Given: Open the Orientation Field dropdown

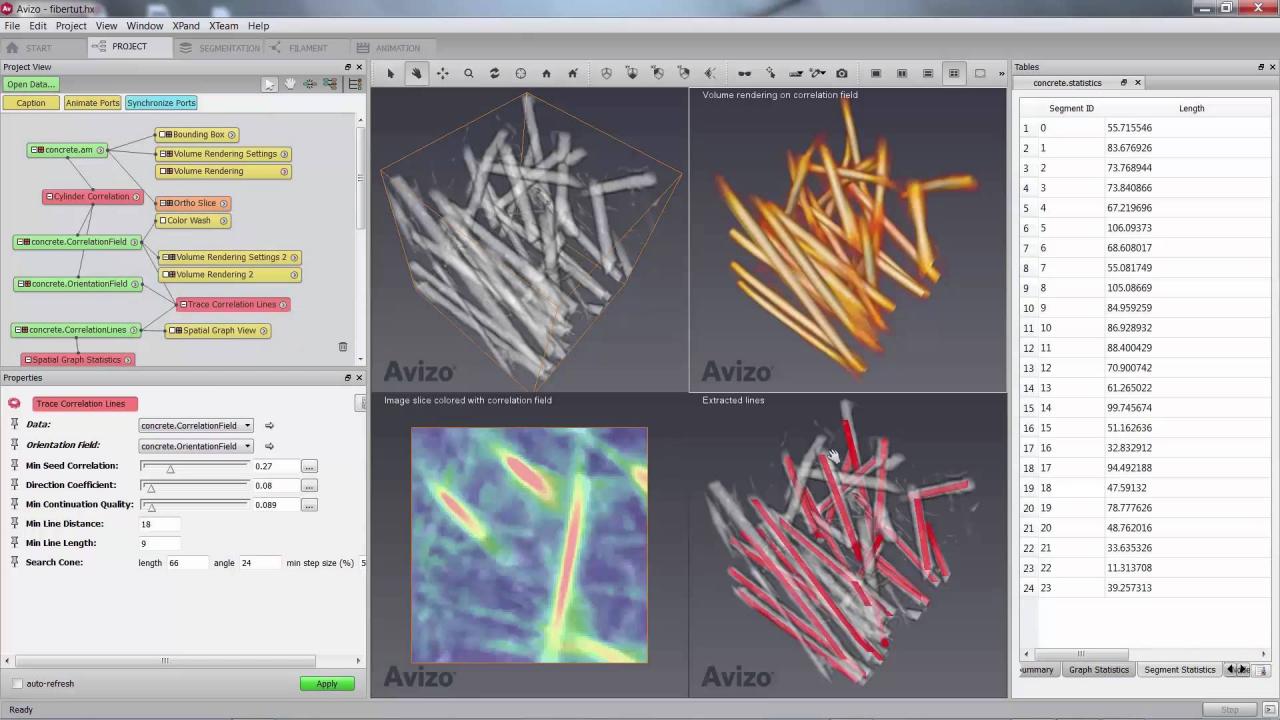Looking at the screenshot, I should (196, 446).
